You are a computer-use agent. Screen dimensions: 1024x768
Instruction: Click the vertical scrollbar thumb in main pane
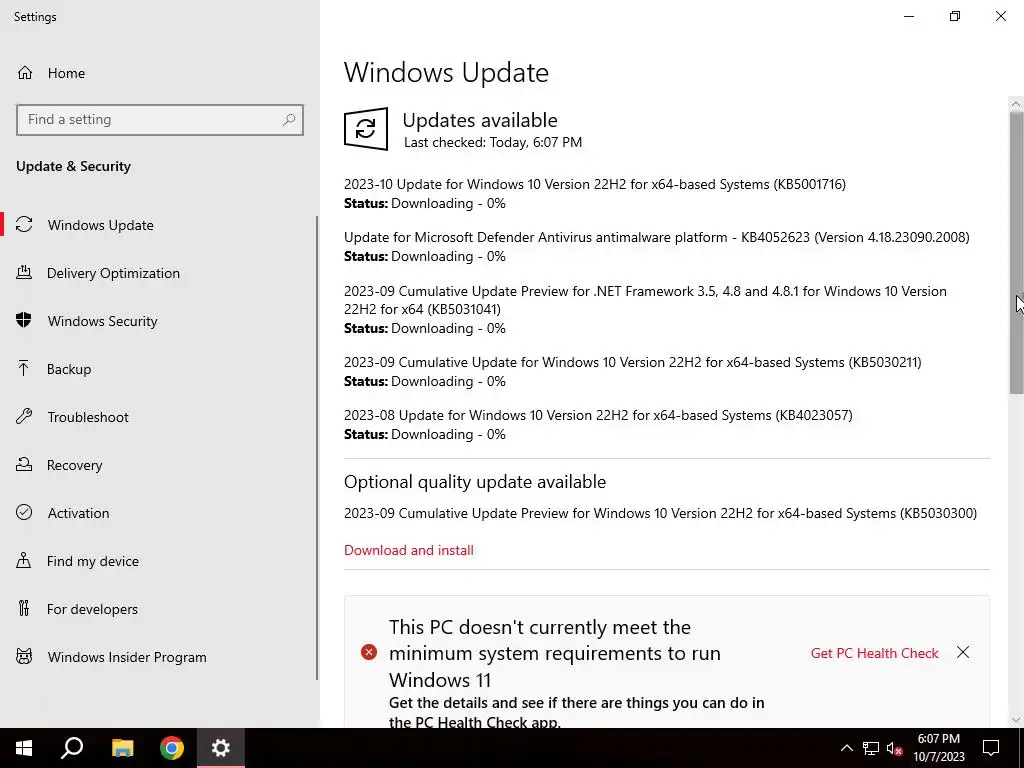[1016, 252]
